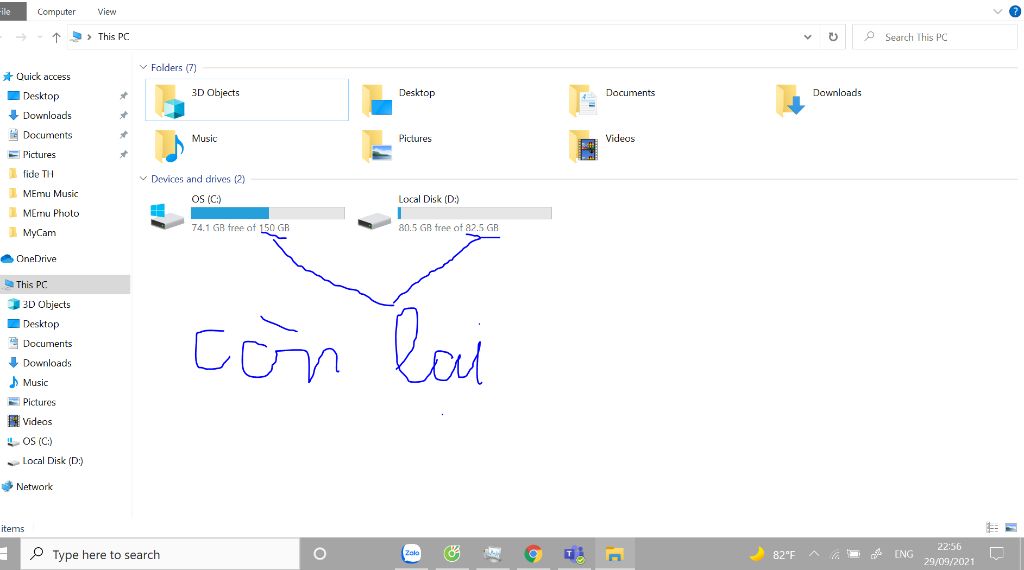
Task: Click the weather 82°F widget
Action: point(773,554)
